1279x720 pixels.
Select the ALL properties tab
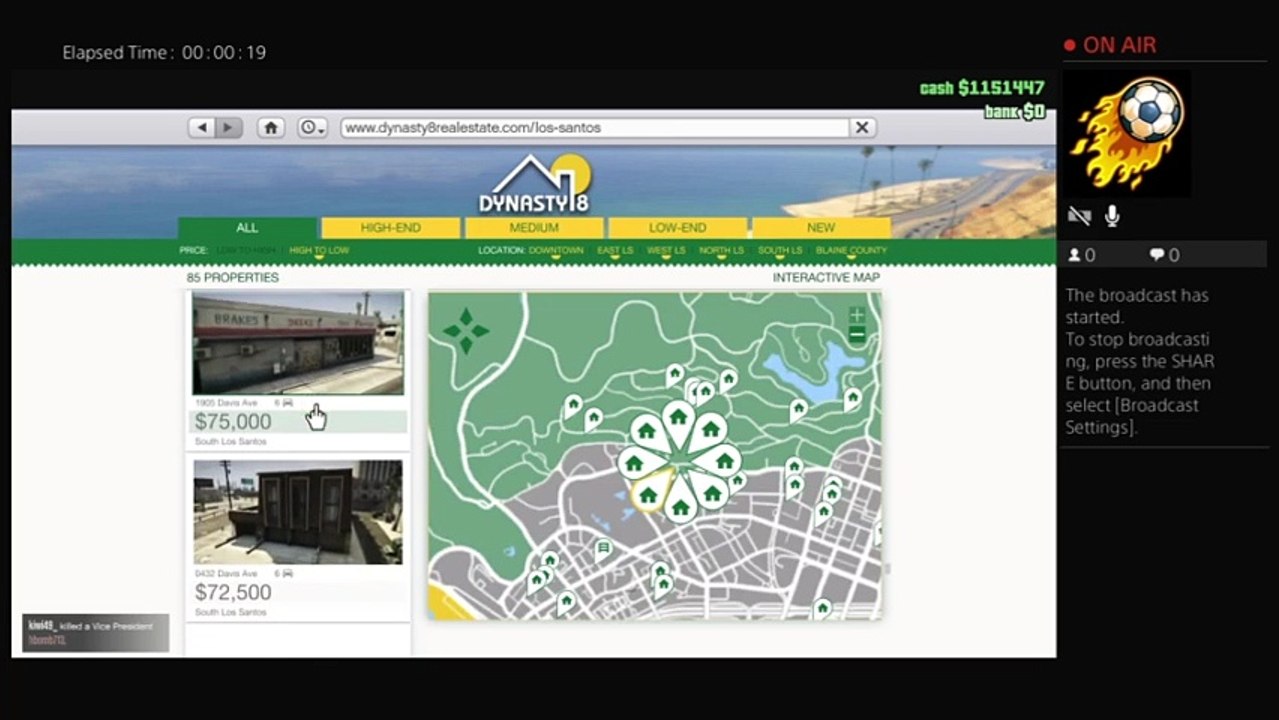247,228
